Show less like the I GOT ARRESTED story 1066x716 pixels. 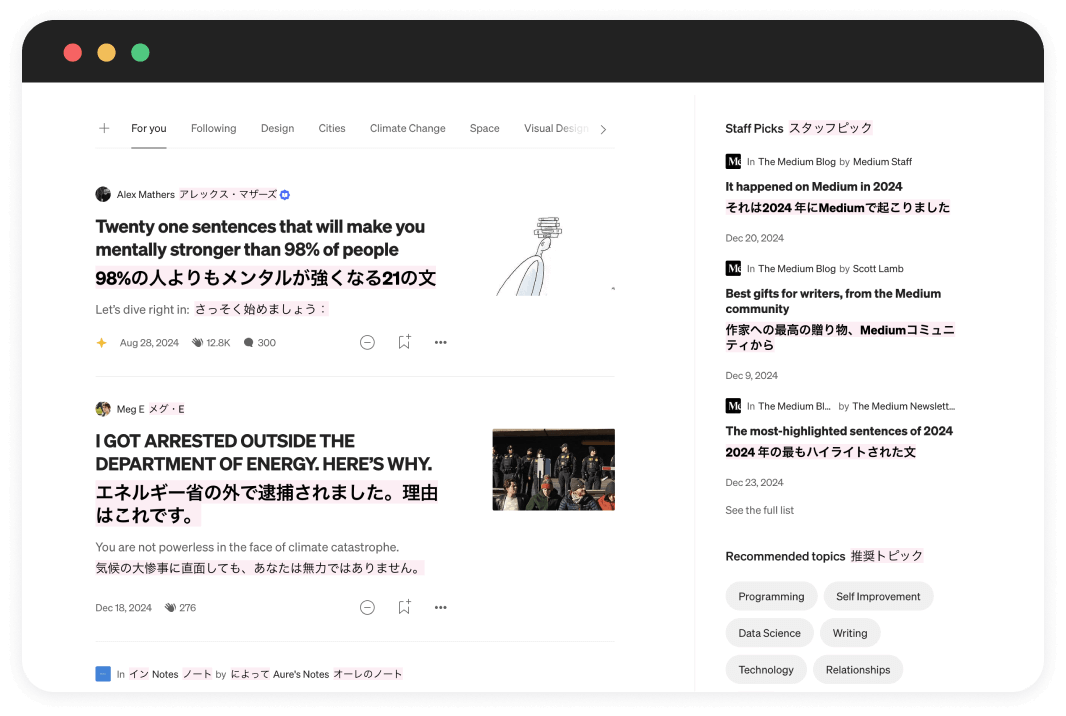click(367, 607)
